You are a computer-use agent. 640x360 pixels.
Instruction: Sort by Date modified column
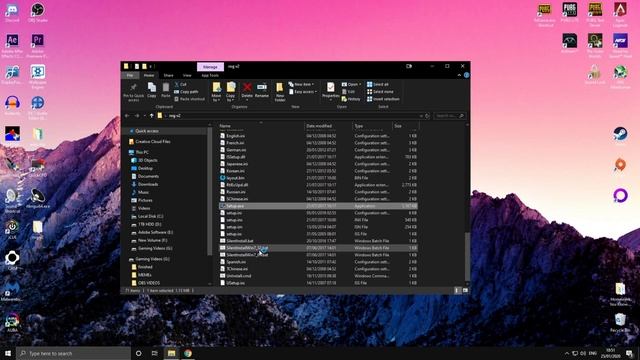[x=329, y=126]
